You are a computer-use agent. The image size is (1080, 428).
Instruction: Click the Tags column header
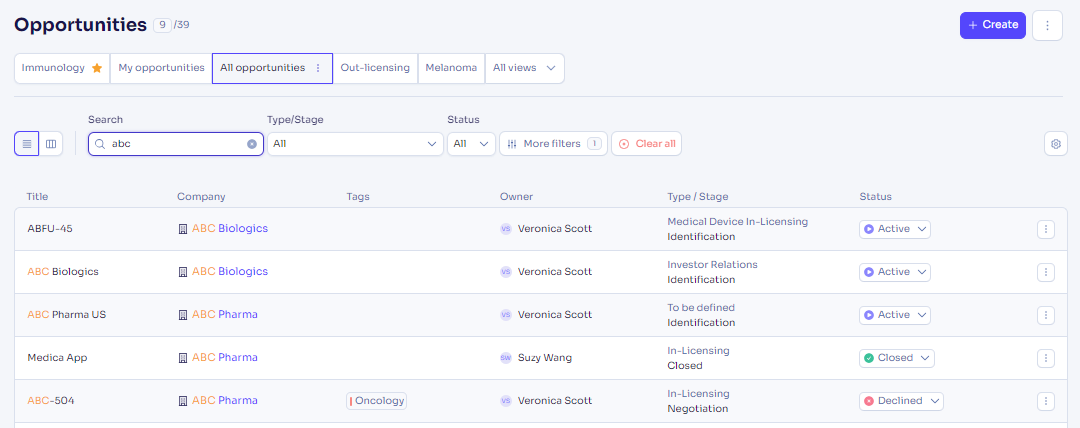(x=358, y=196)
